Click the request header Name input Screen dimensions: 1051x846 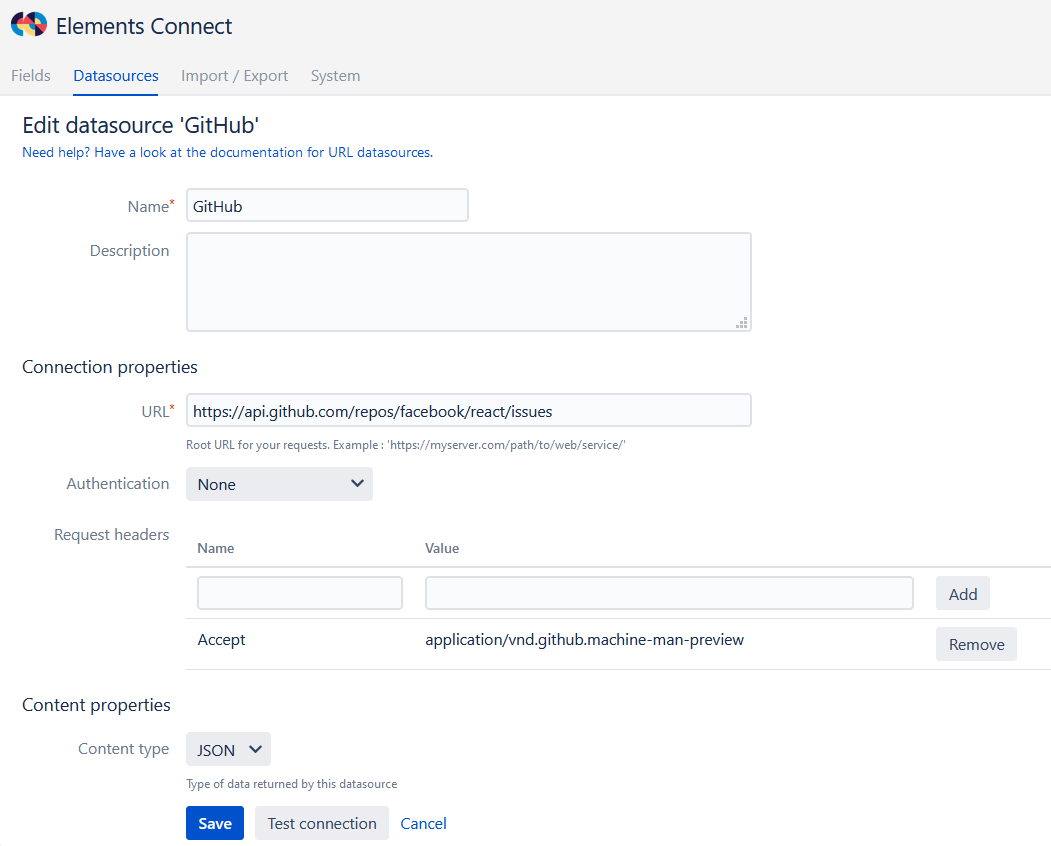click(x=300, y=593)
